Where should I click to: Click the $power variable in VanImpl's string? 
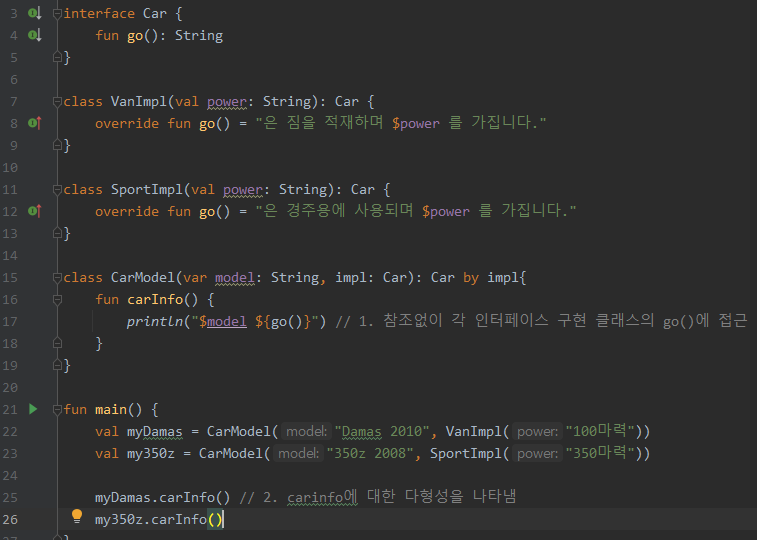point(416,124)
